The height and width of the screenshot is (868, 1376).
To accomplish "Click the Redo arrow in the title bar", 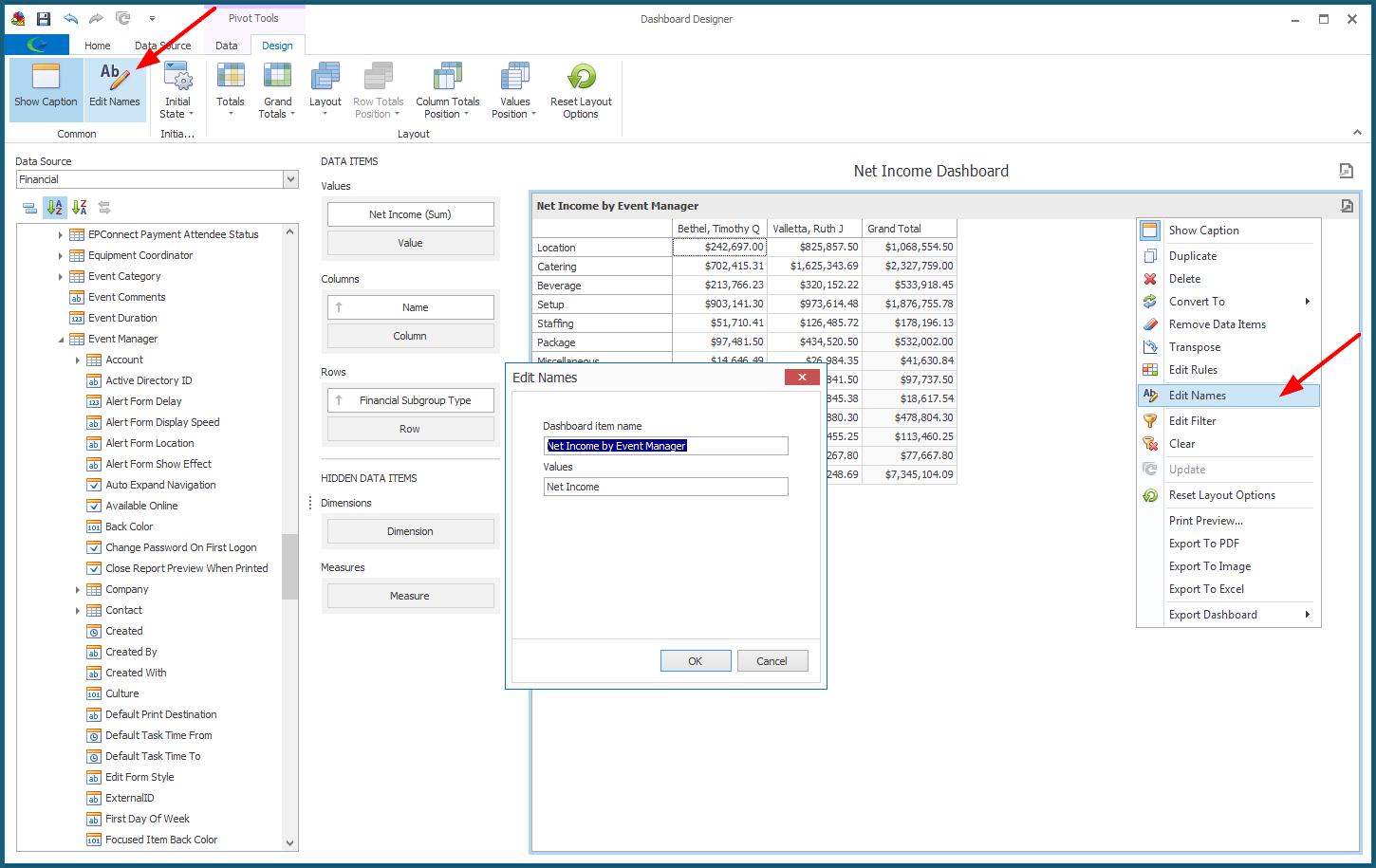I will click(96, 18).
